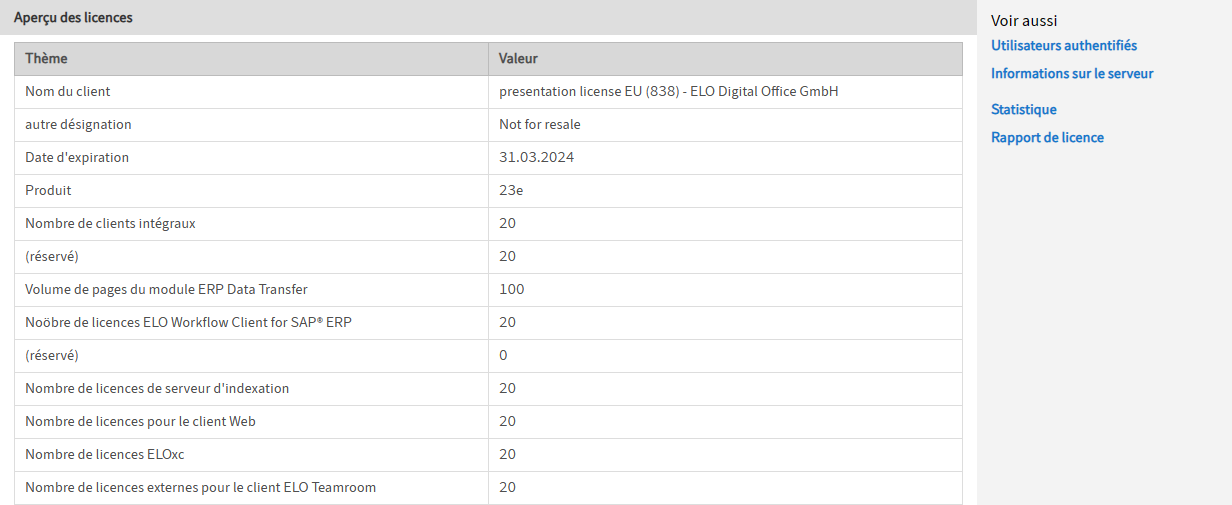Click the Not for resale value
The image size is (1232, 505).
pos(540,125)
